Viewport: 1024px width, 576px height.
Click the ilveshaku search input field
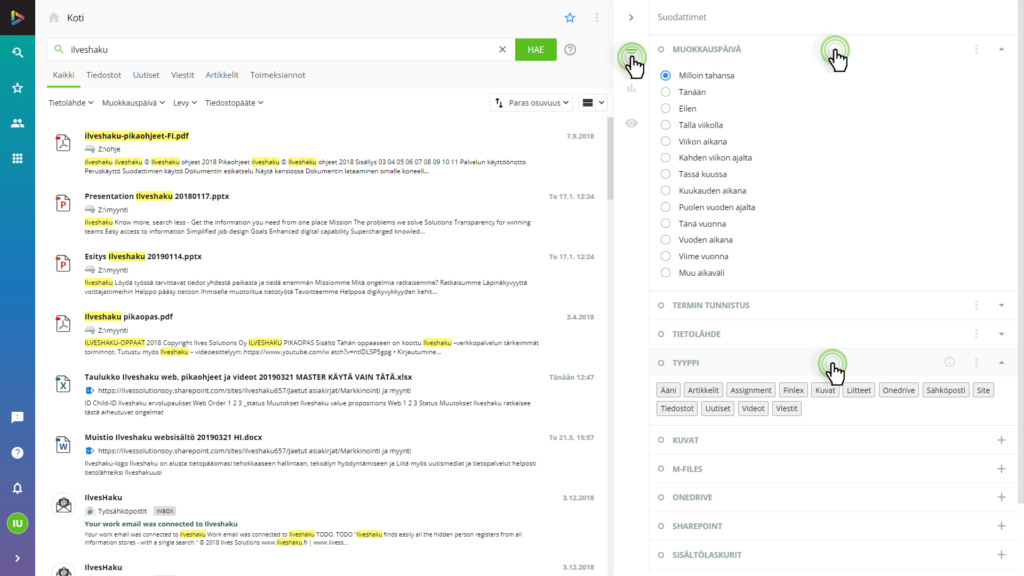pyautogui.click(x=281, y=50)
